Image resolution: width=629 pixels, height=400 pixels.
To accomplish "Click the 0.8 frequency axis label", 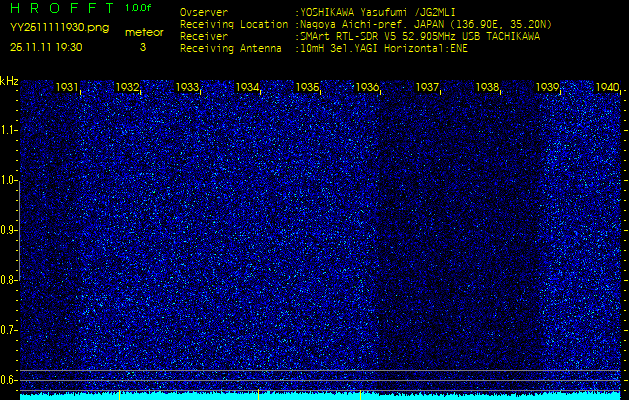I will [x=8, y=280].
